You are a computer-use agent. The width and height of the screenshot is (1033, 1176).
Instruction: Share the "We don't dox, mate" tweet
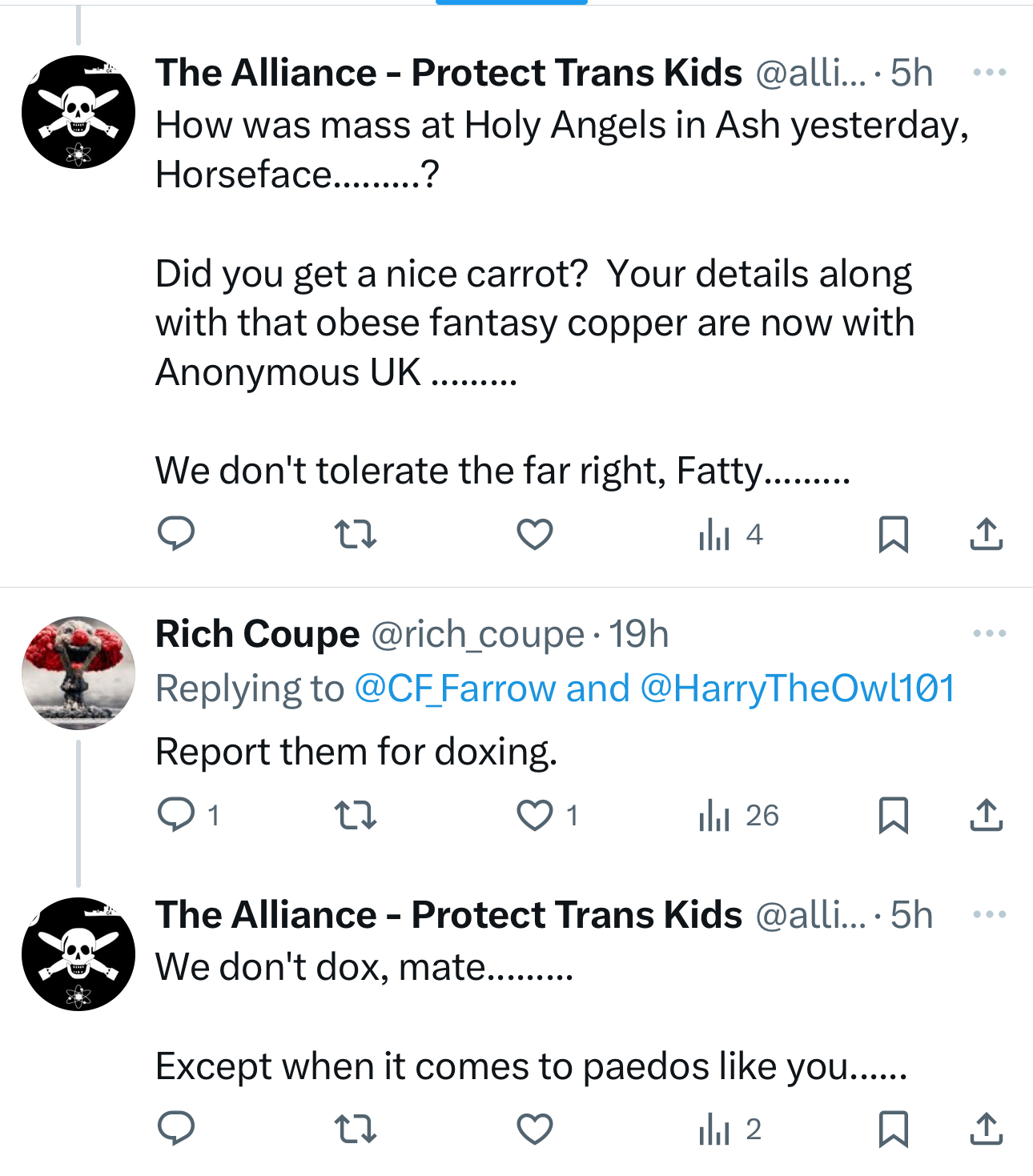pos(986,1129)
